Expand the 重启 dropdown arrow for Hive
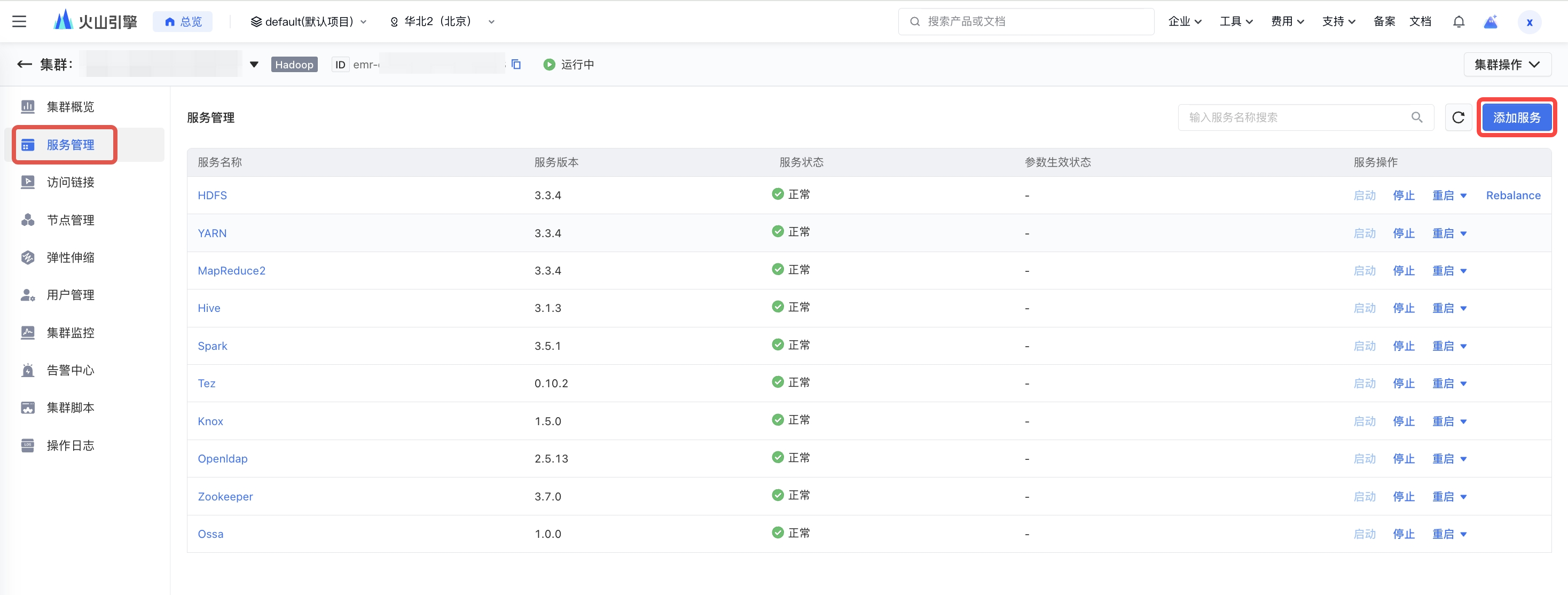Image resolution: width=1568 pixels, height=595 pixels. pos(1463,309)
